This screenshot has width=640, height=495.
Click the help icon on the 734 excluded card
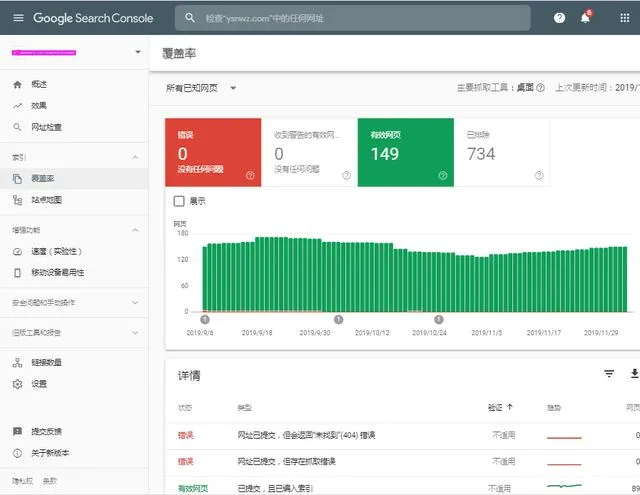click(539, 175)
